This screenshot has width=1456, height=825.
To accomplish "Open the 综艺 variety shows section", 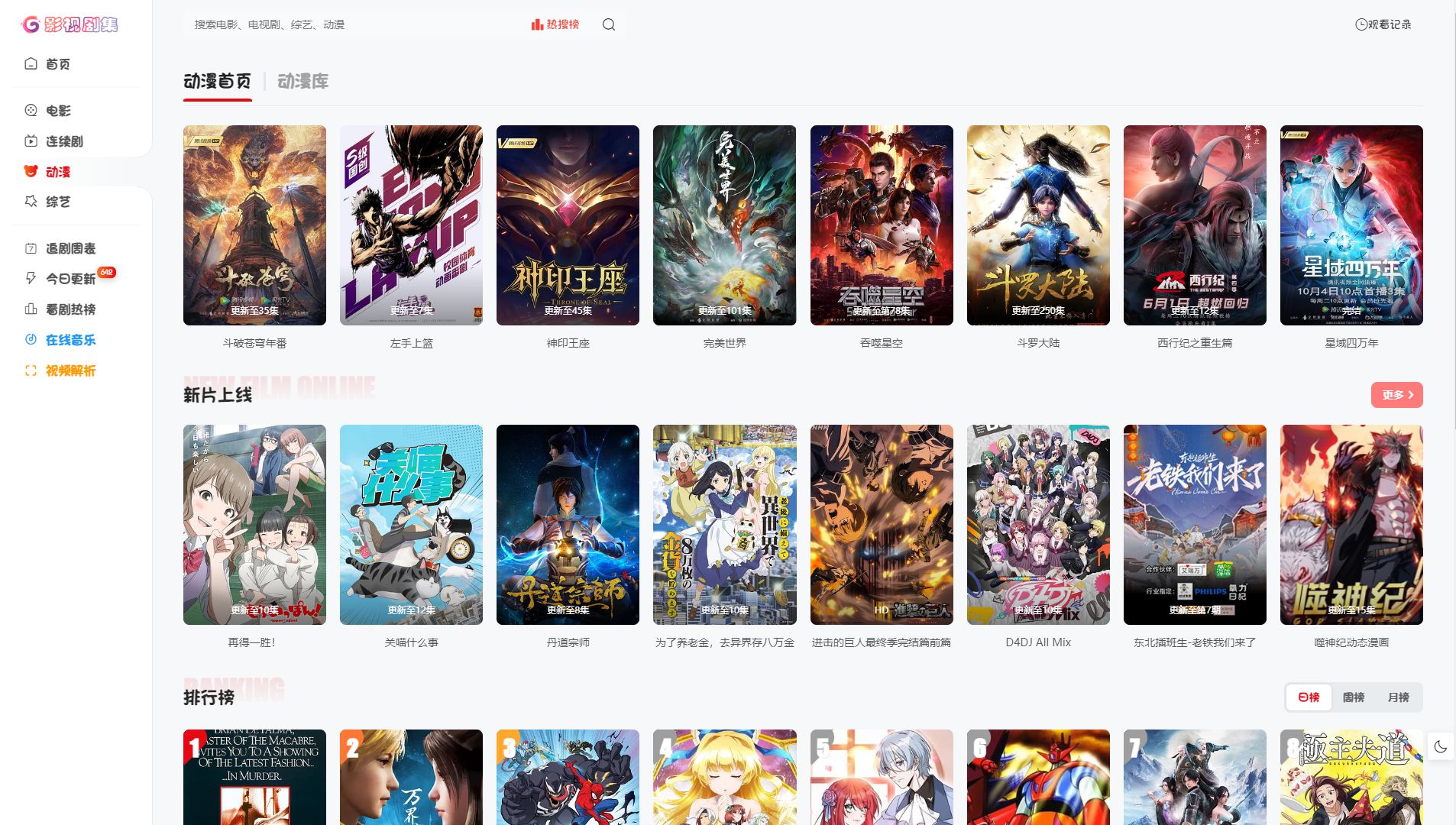I will point(47,202).
